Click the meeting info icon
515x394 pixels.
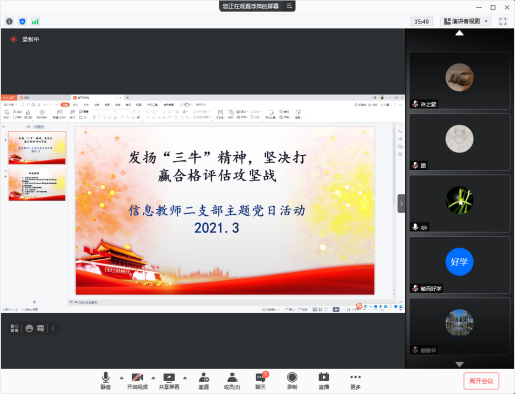[x=9, y=22]
